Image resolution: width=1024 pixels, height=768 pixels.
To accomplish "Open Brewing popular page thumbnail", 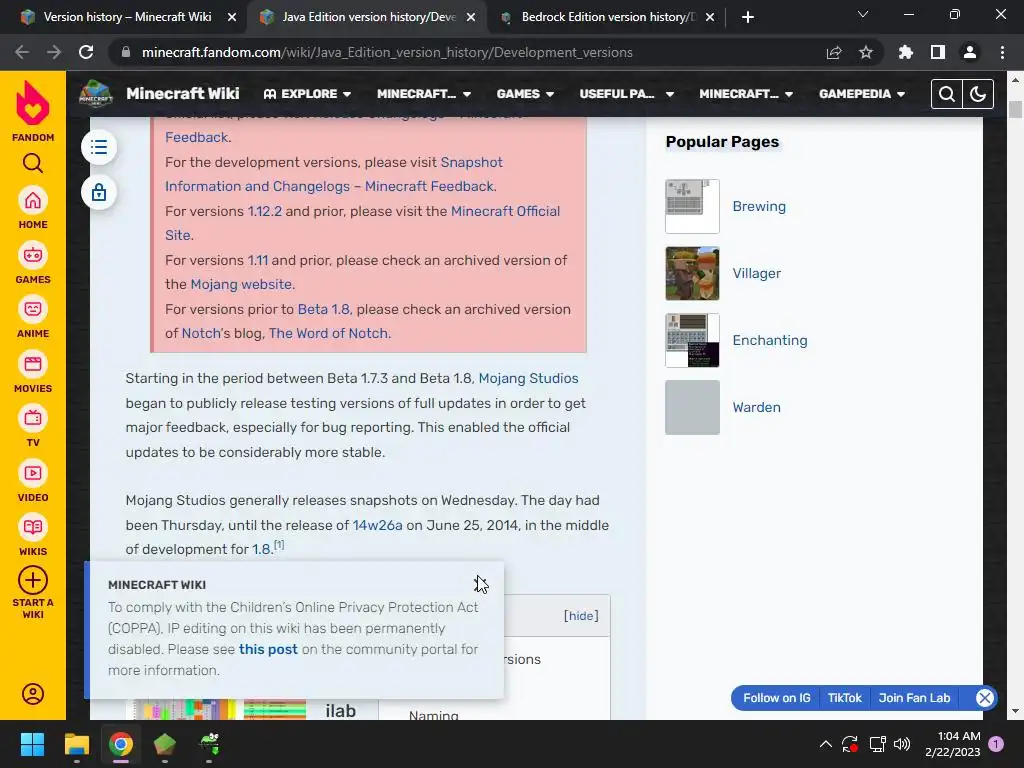I will point(692,206).
